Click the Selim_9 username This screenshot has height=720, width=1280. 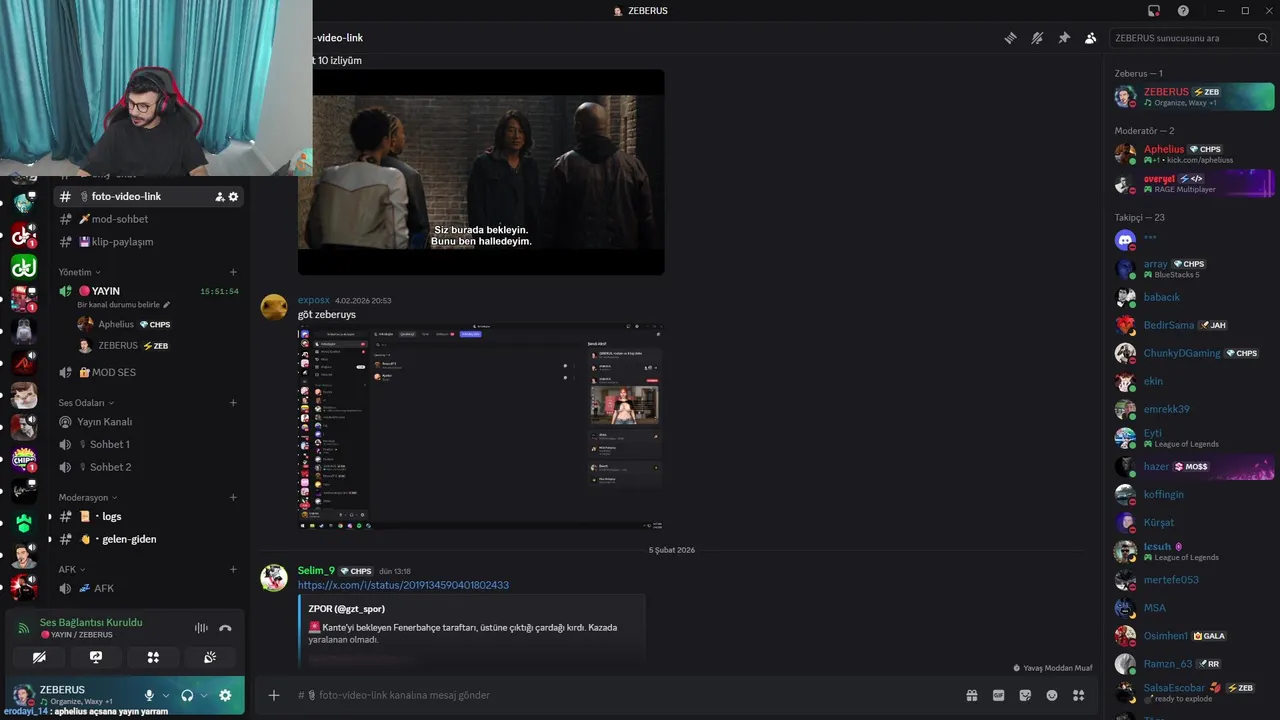(x=316, y=571)
